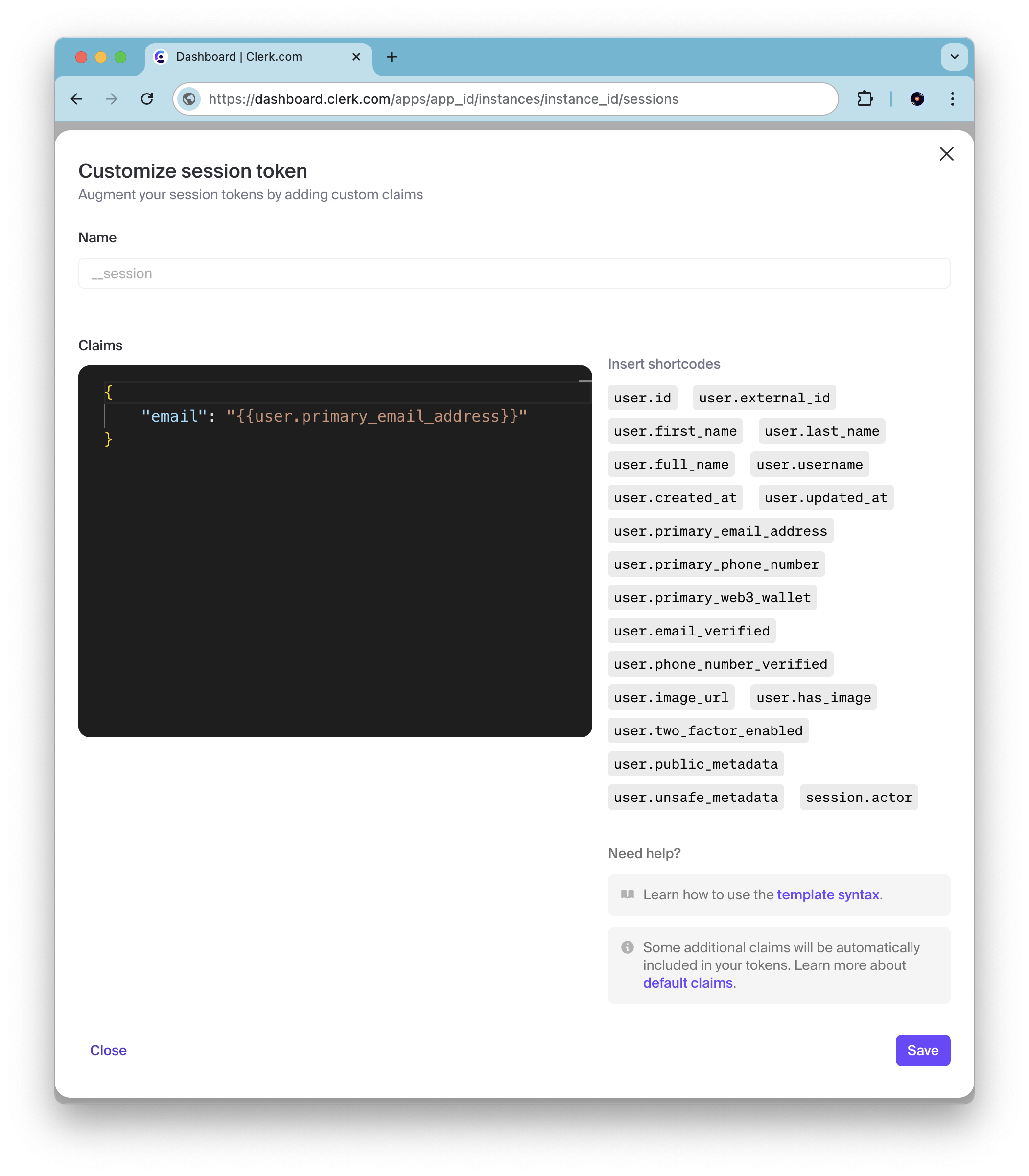1029x1176 pixels.
Task: Reload the page
Action: tap(147, 99)
